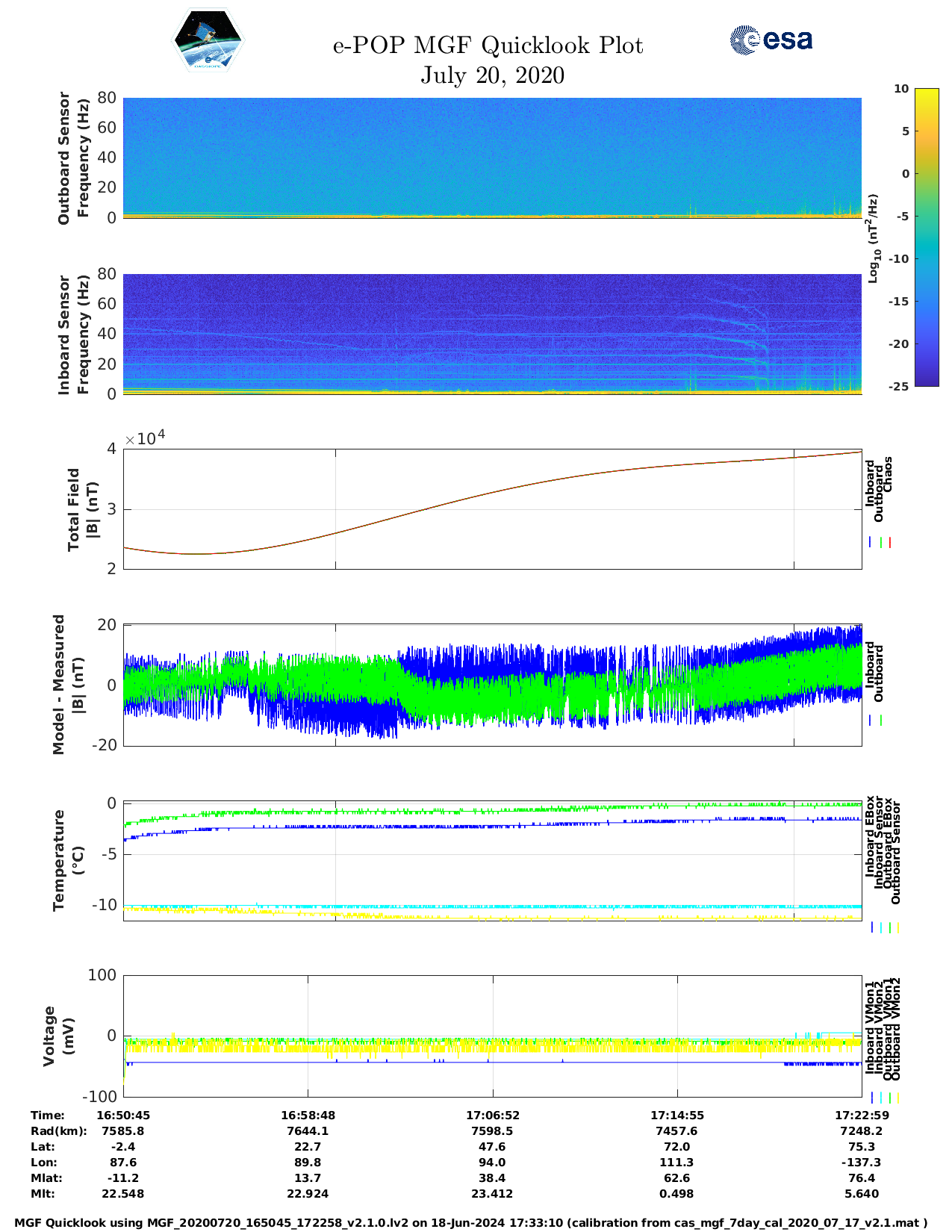
Task: Click the Temperature plot area
Action: coord(492,860)
